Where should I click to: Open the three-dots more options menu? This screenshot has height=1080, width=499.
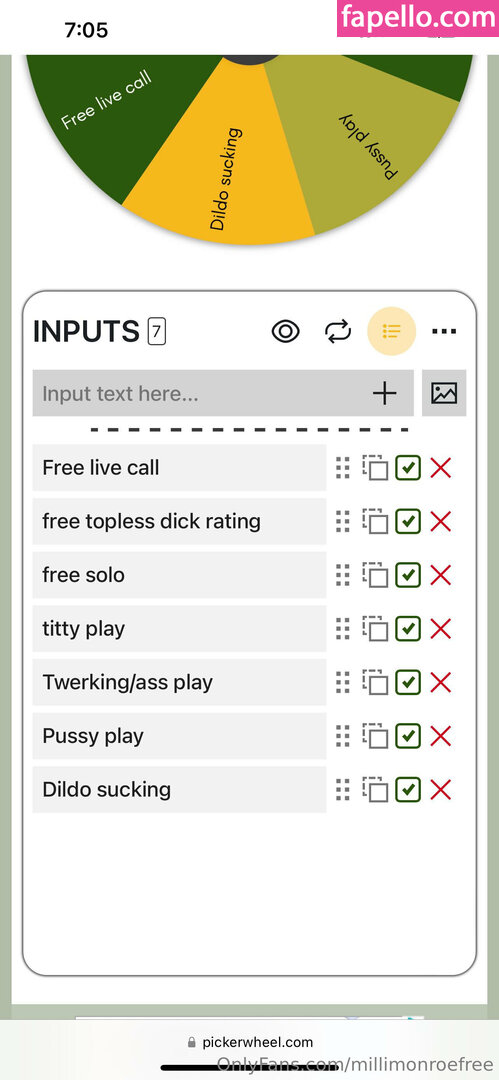(444, 332)
